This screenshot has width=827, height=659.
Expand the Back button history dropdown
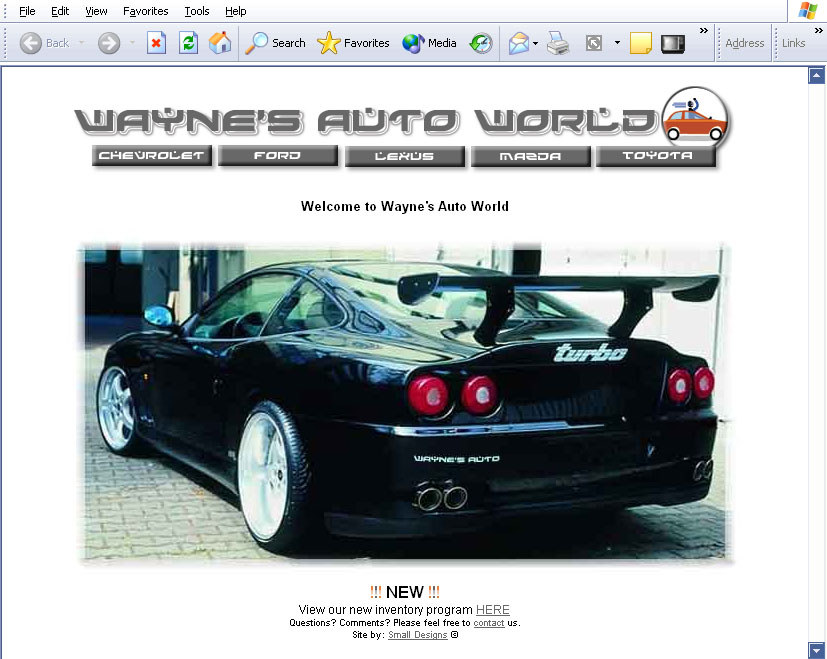pyautogui.click(x=82, y=43)
